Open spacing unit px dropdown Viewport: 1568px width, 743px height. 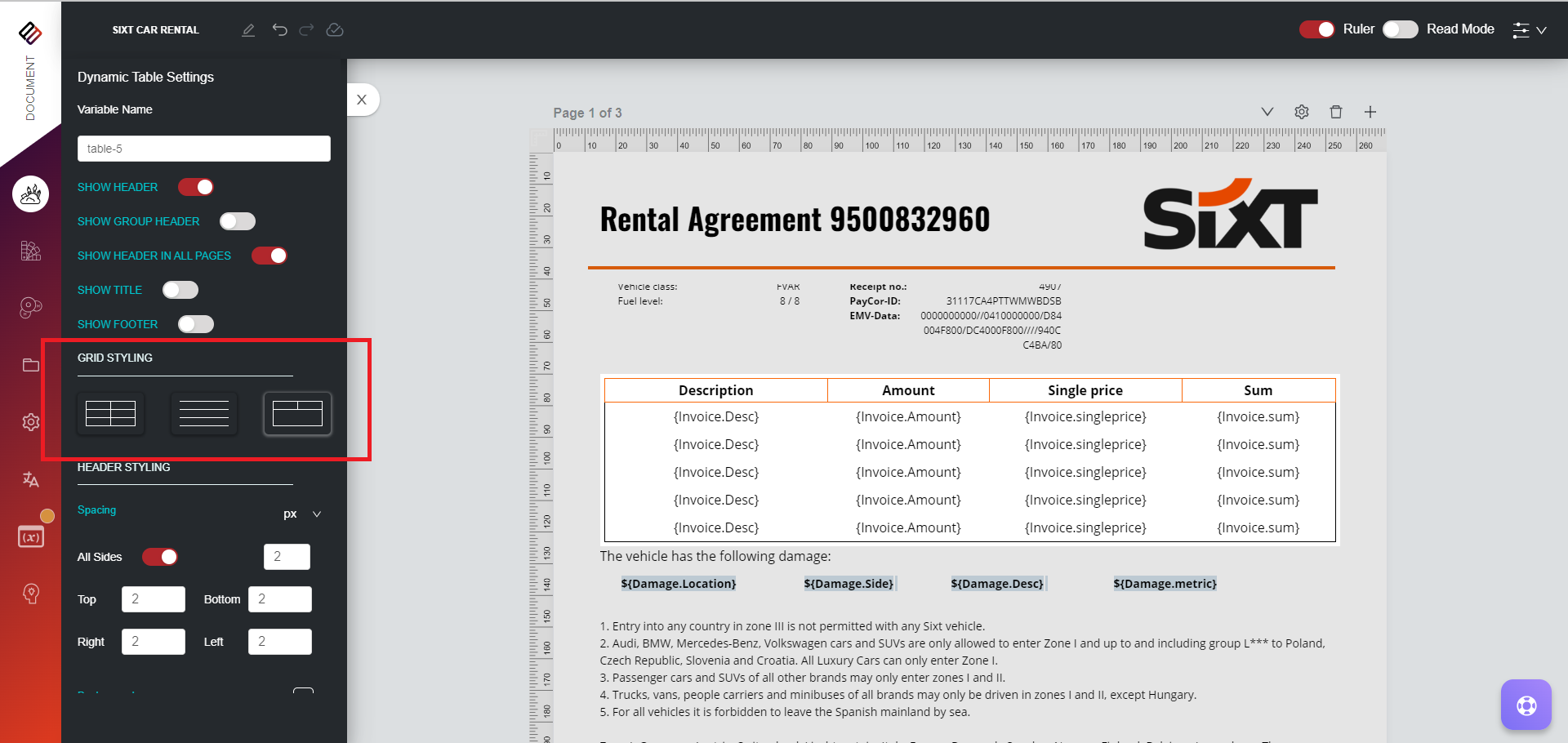click(x=303, y=514)
